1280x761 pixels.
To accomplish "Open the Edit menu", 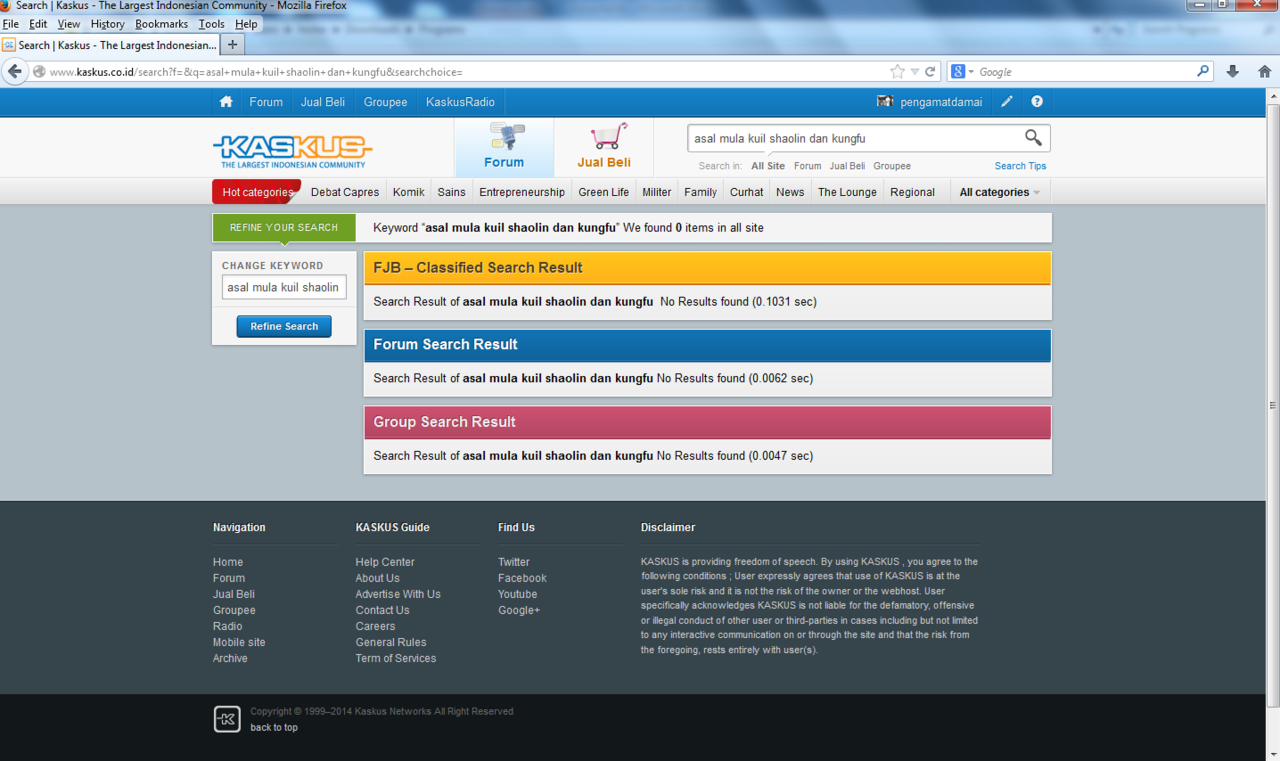I will [x=38, y=24].
